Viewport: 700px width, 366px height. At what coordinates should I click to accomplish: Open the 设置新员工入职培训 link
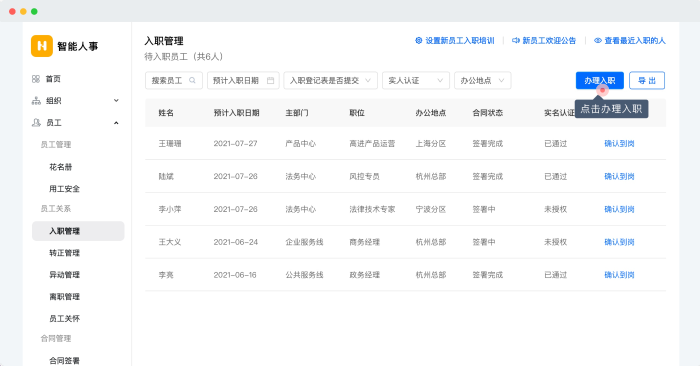pos(460,41)
